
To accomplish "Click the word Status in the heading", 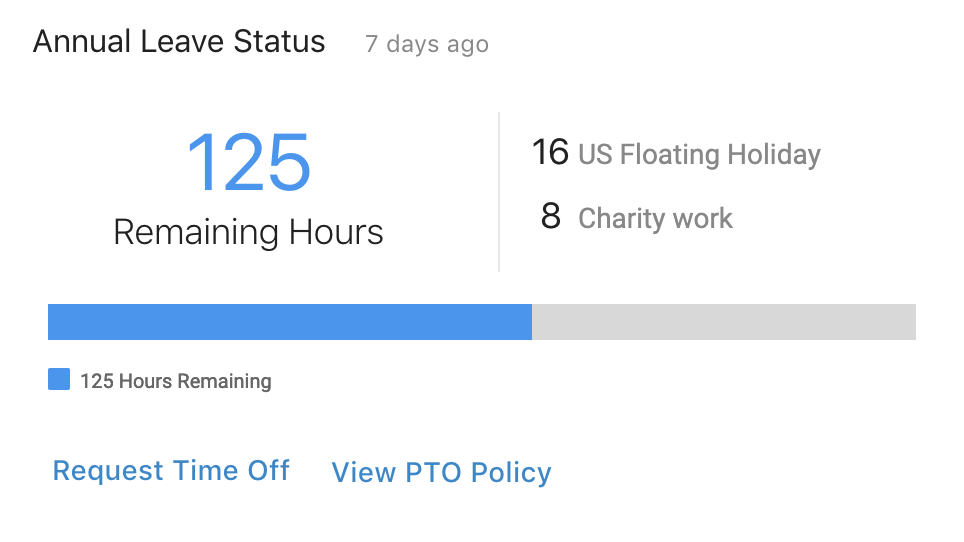I will (279, 42).
